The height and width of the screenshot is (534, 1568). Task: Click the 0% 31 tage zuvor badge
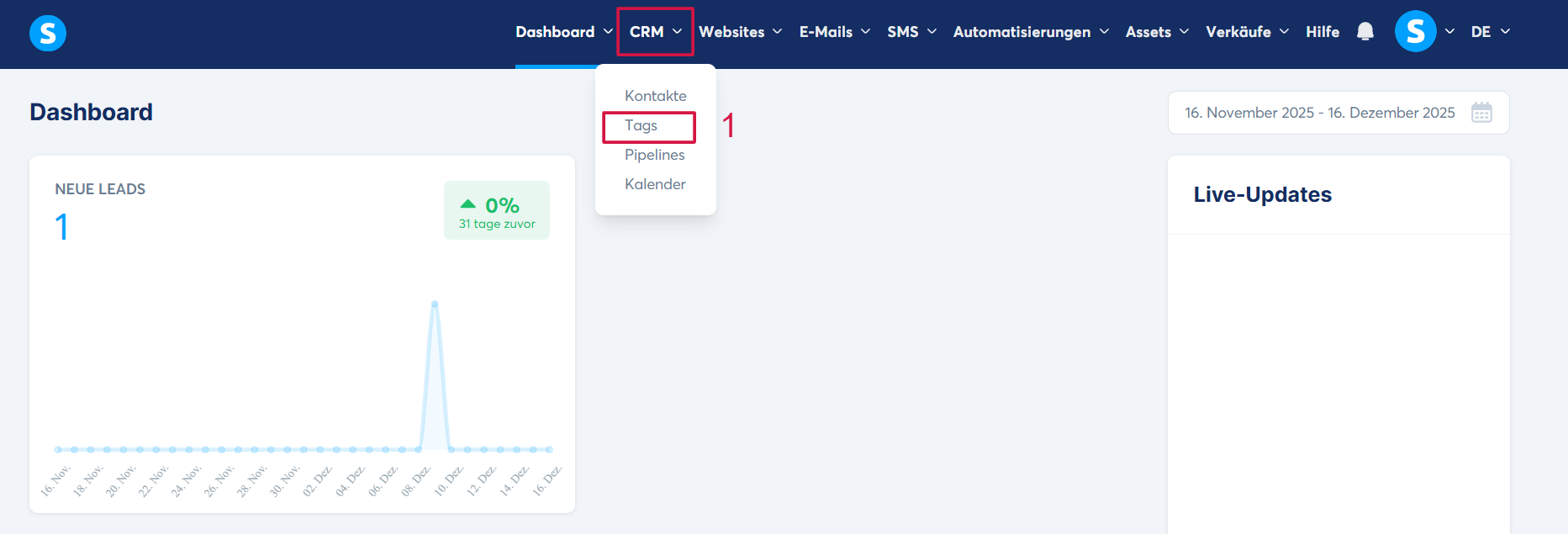pos(497,210)
